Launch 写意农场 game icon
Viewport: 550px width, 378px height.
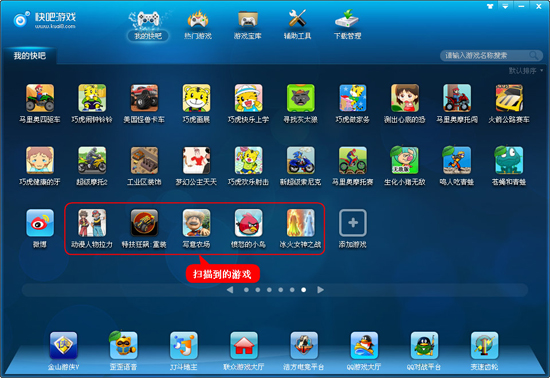tap(196, 223)
